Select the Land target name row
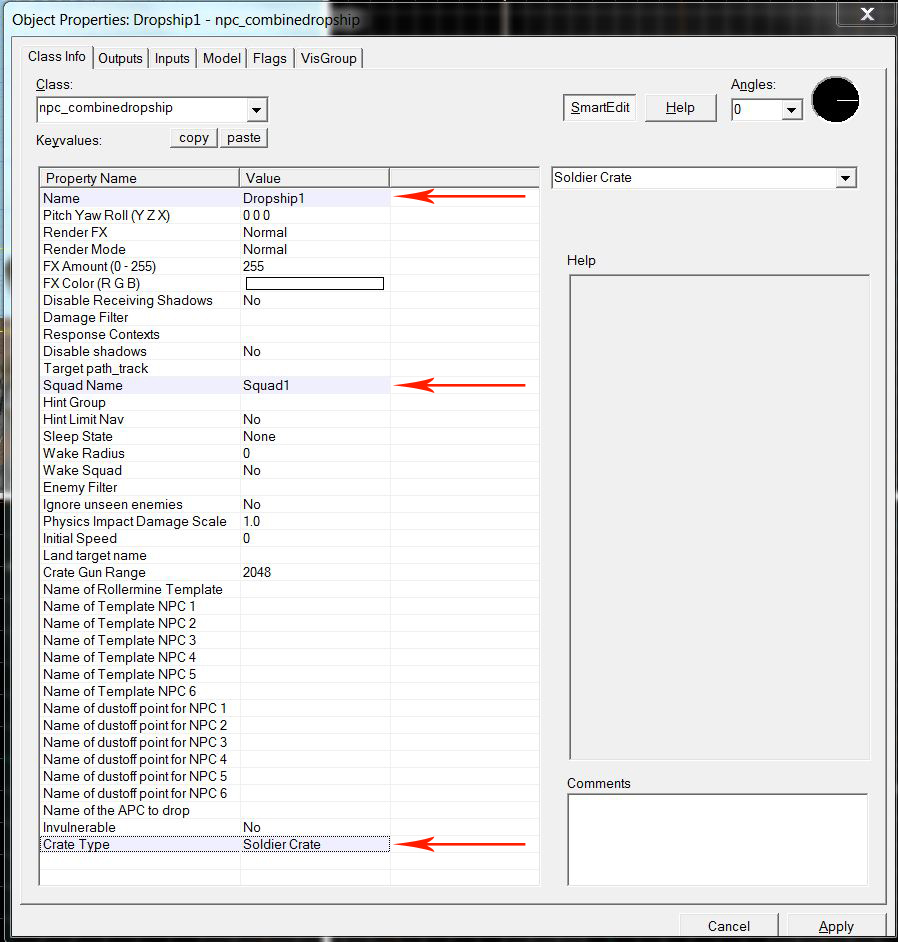This screenshot has width=898, height=942. (215, 556)
